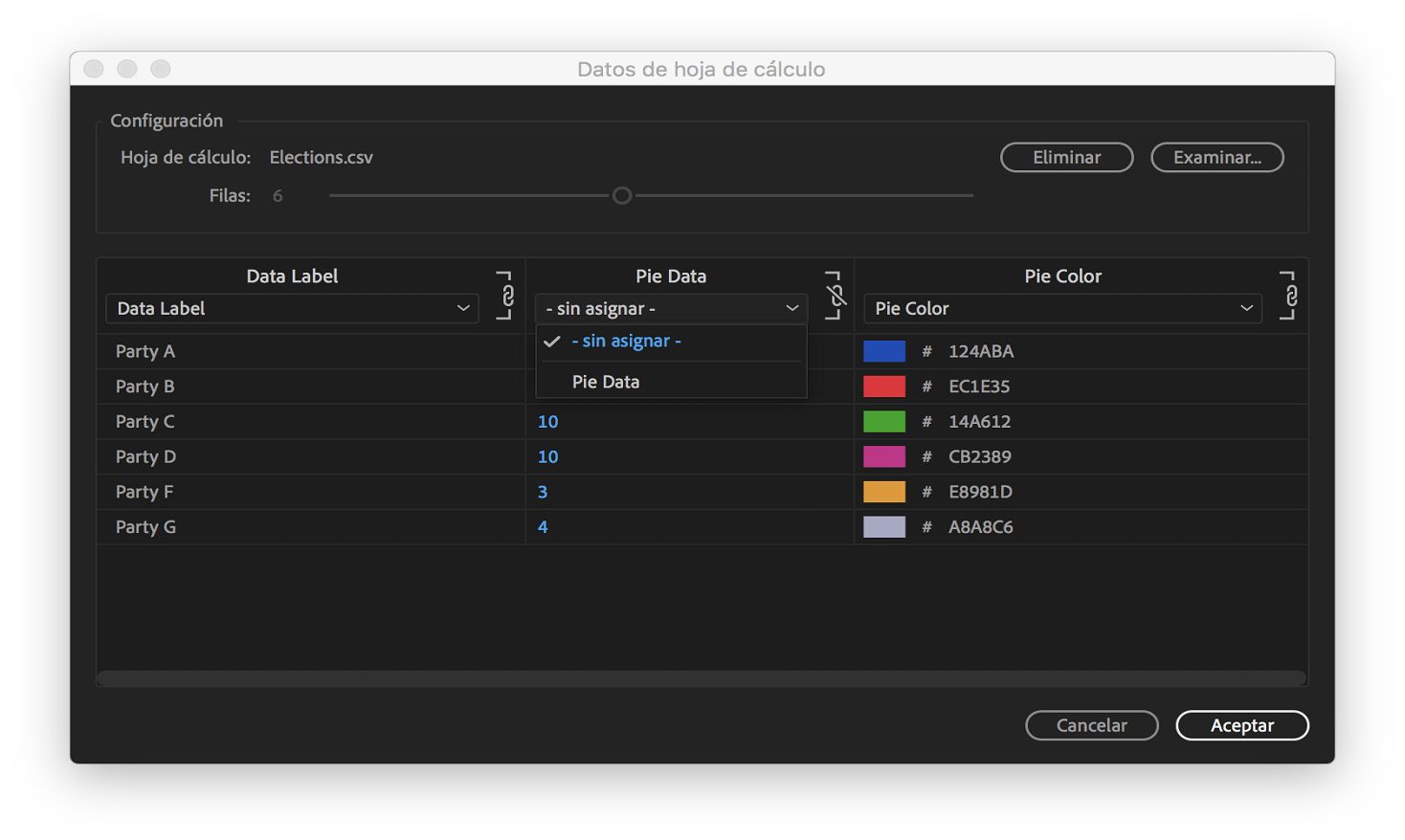Click Pie Data value 4 for Party G
This screenshot has height=840, width=1405.
[543, 526]
